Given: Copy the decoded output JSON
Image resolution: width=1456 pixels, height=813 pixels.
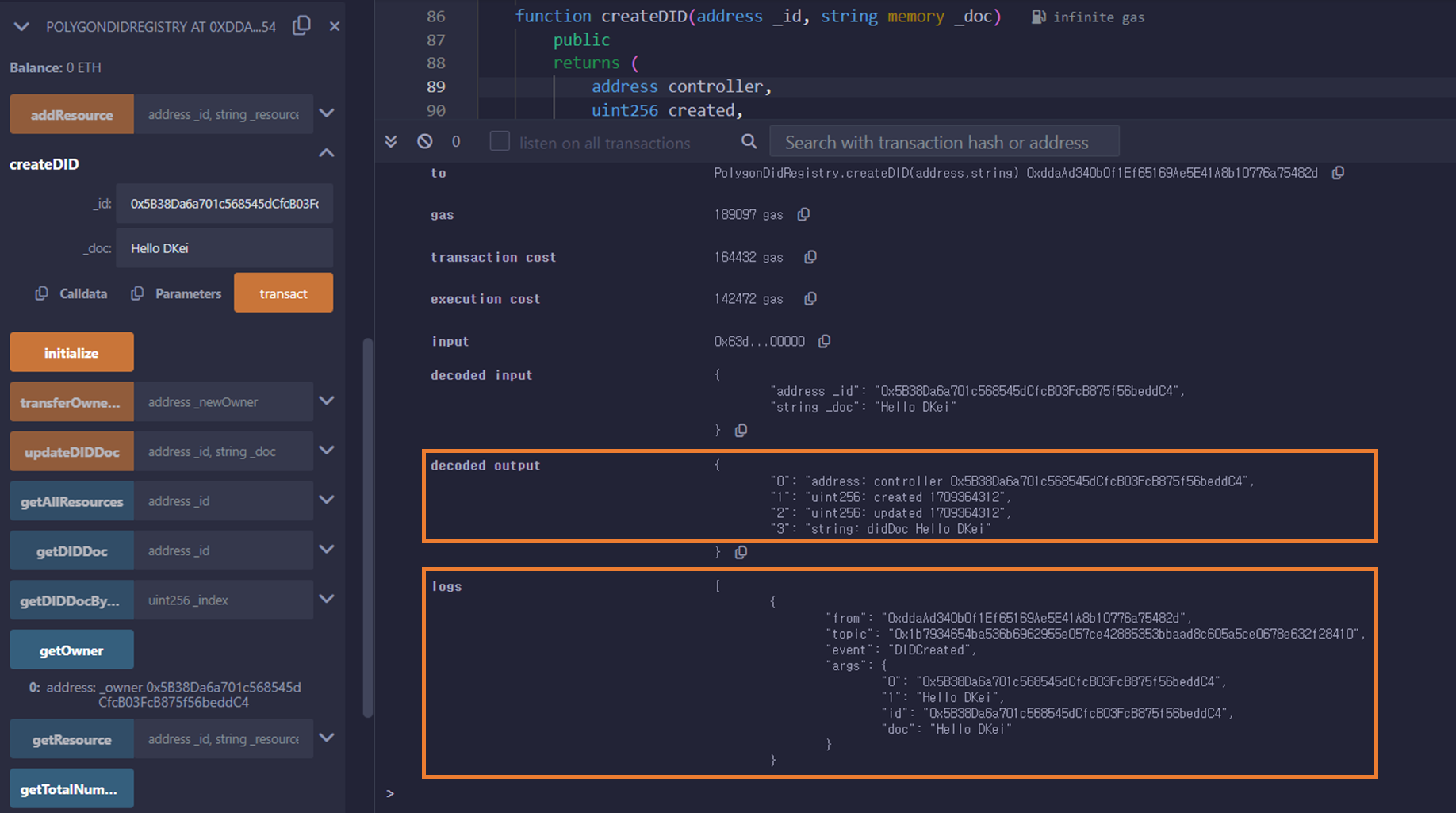Looking at the screenshot, I should point(741,553).
